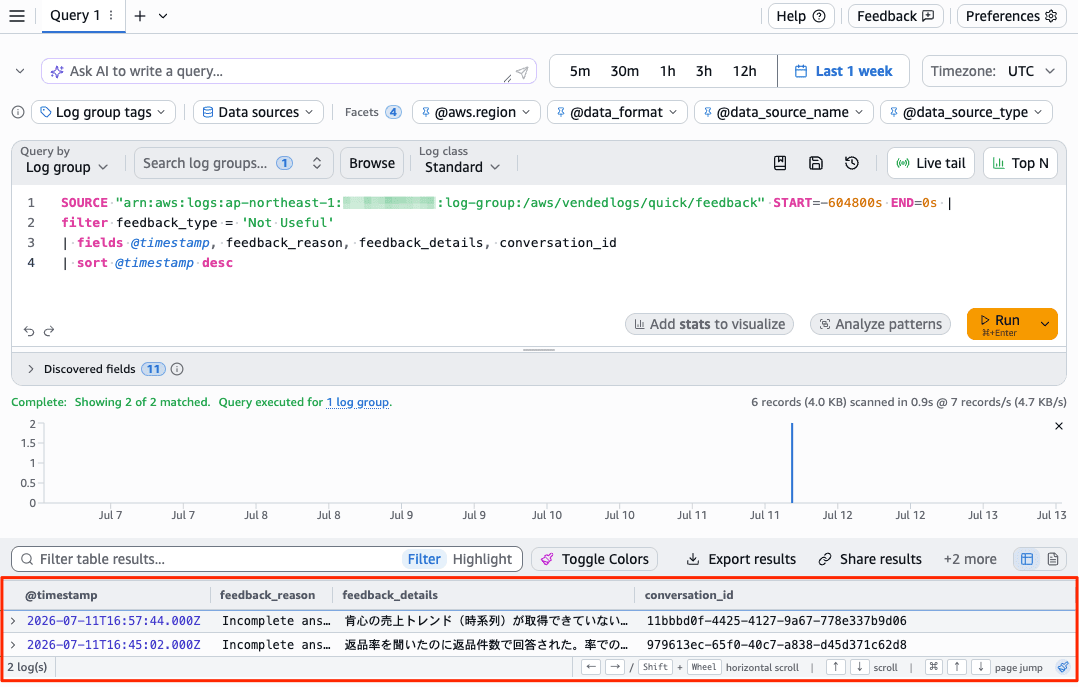Switch to table view icon
The image size is (1079, 687).
(x=1027, y=559)
